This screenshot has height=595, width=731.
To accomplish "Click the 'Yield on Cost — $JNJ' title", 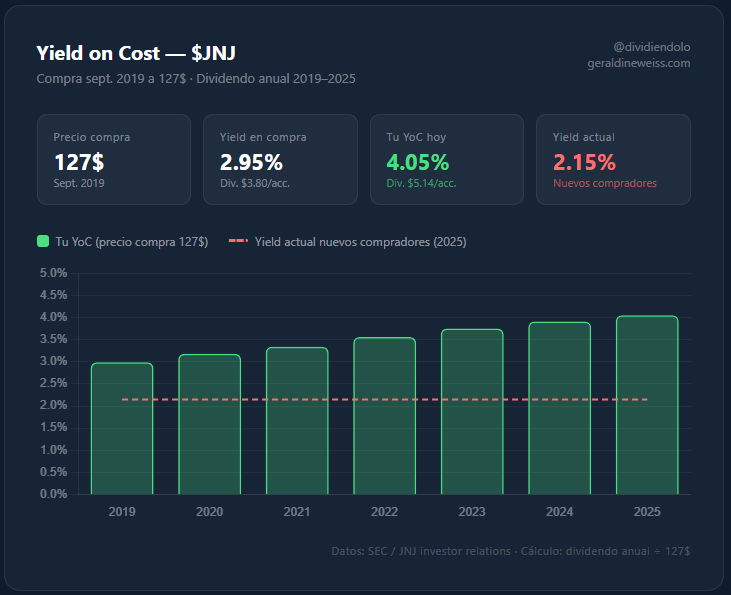I will (136, 53).
